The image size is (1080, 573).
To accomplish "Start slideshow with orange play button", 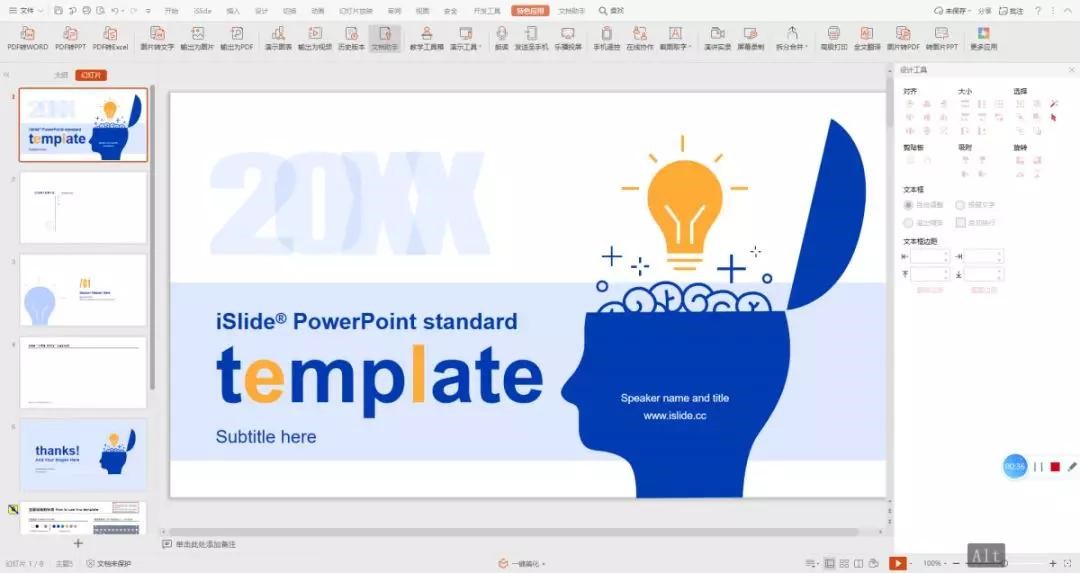I will (897, 563).
